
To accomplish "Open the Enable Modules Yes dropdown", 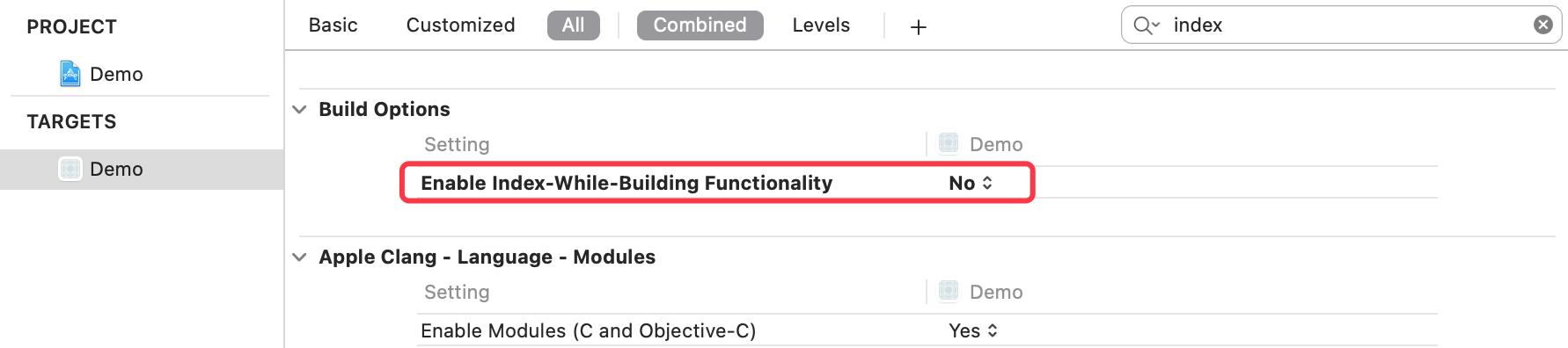I will click(973, 330).
